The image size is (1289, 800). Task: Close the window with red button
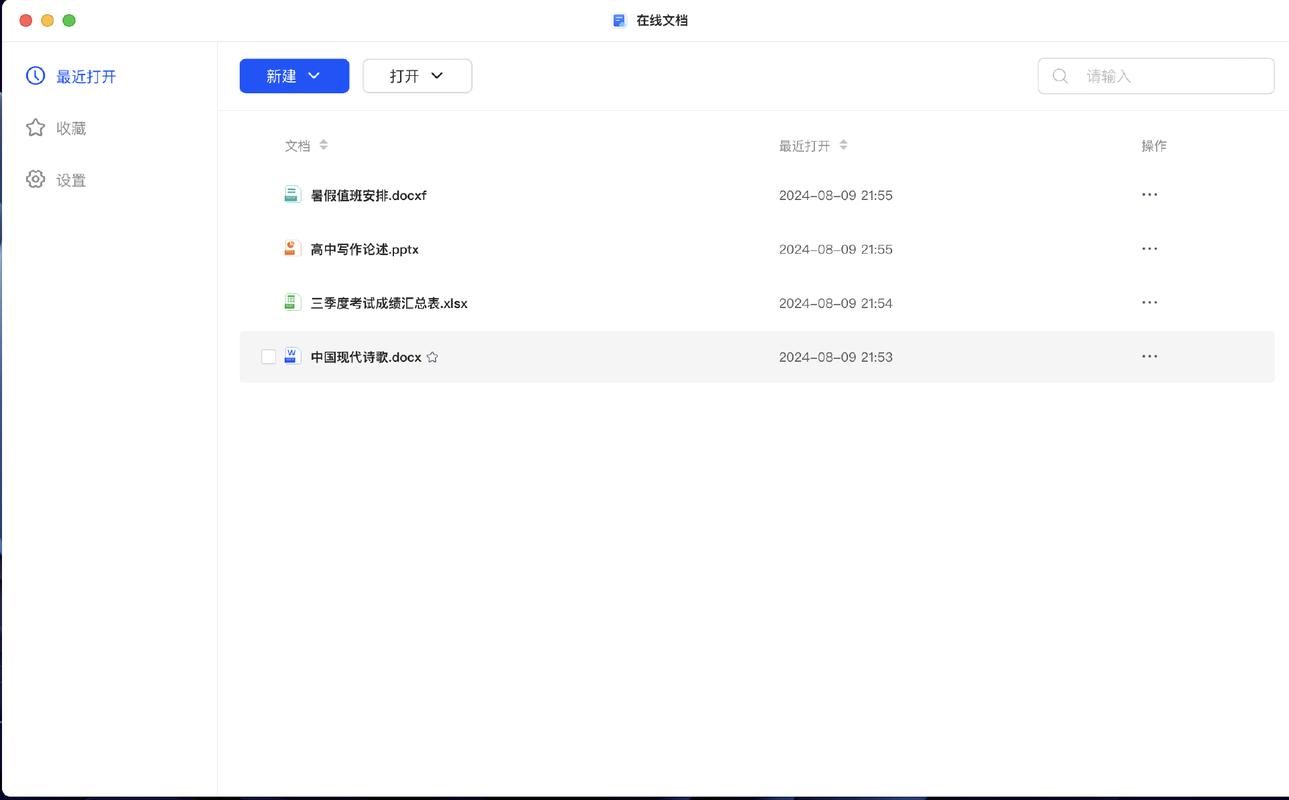tap(26, 20)
